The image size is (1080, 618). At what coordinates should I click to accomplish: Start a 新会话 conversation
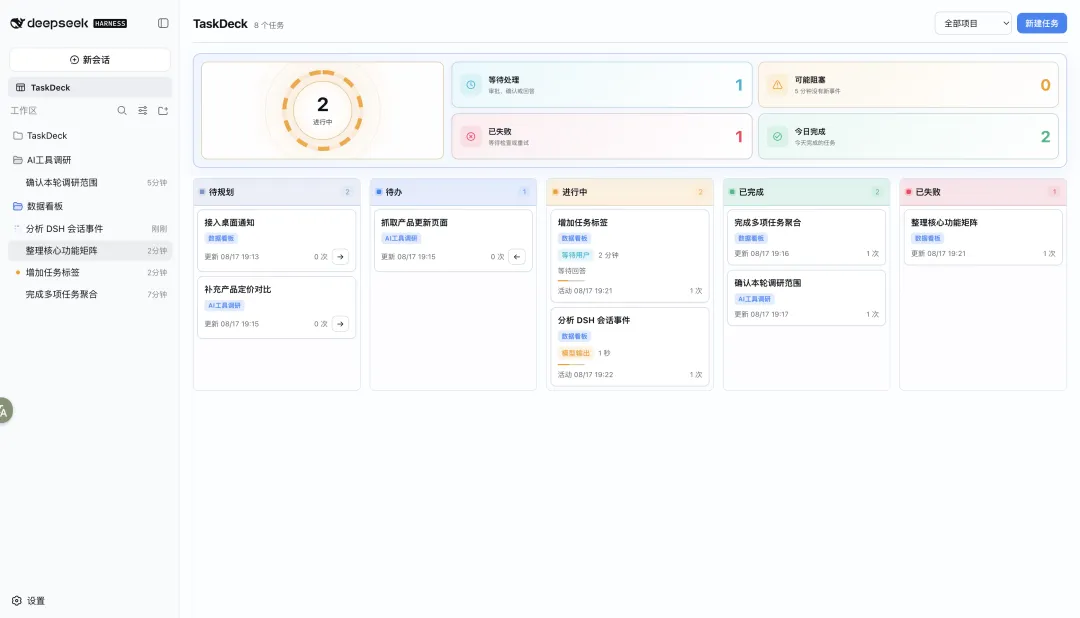pos(90,60)
